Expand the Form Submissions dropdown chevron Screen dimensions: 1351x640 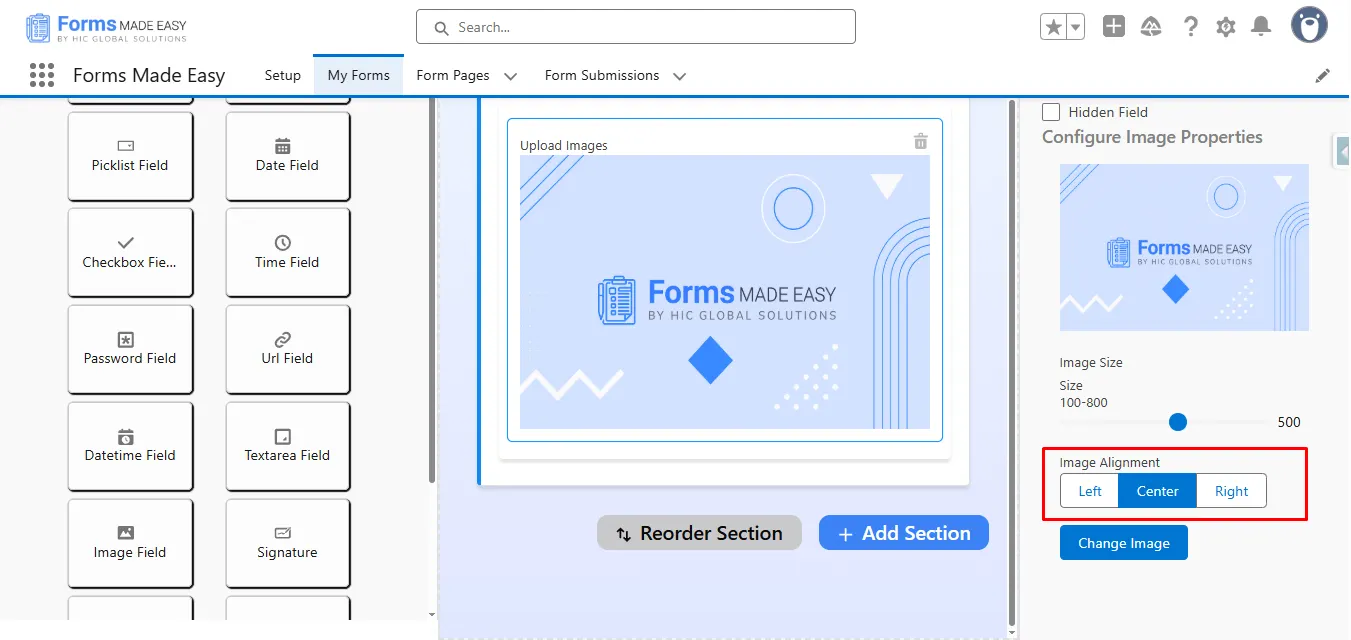(x=680, y=76)
